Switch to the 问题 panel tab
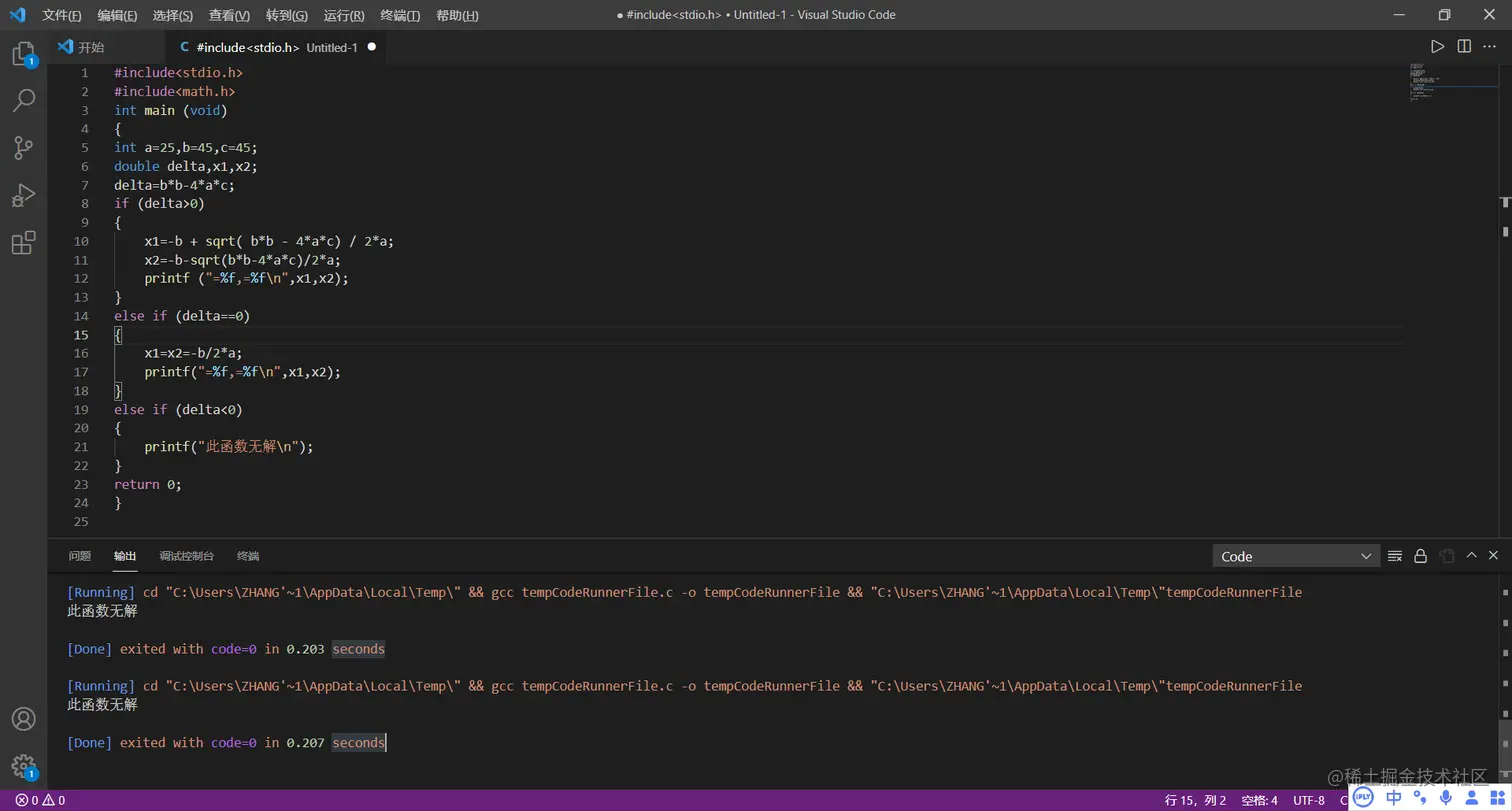 point(80,556)
